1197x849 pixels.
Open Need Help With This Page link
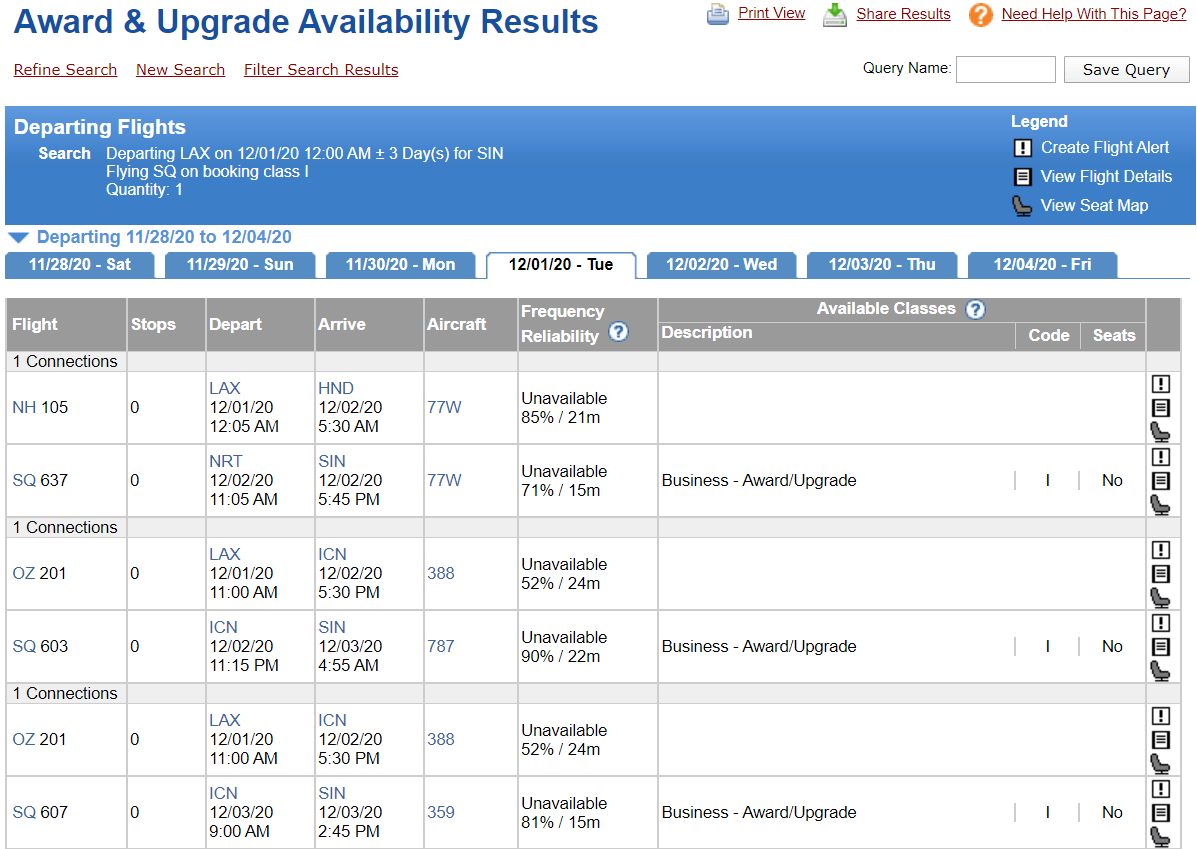click(1094, 14)
